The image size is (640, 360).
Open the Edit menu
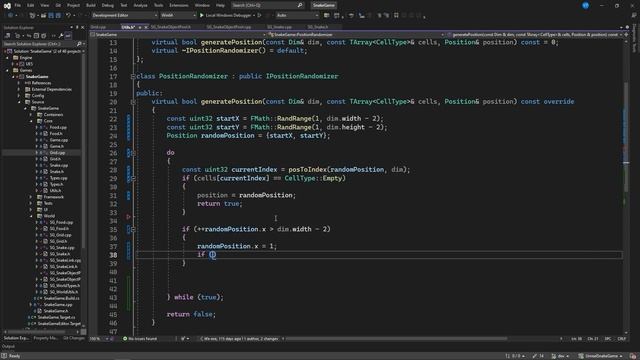[x=31, y=5]
